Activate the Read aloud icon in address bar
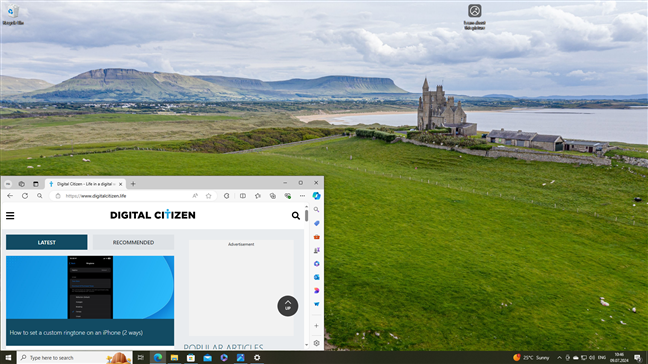The height and width of the screenshot is (364, 648). click(195, 196)
